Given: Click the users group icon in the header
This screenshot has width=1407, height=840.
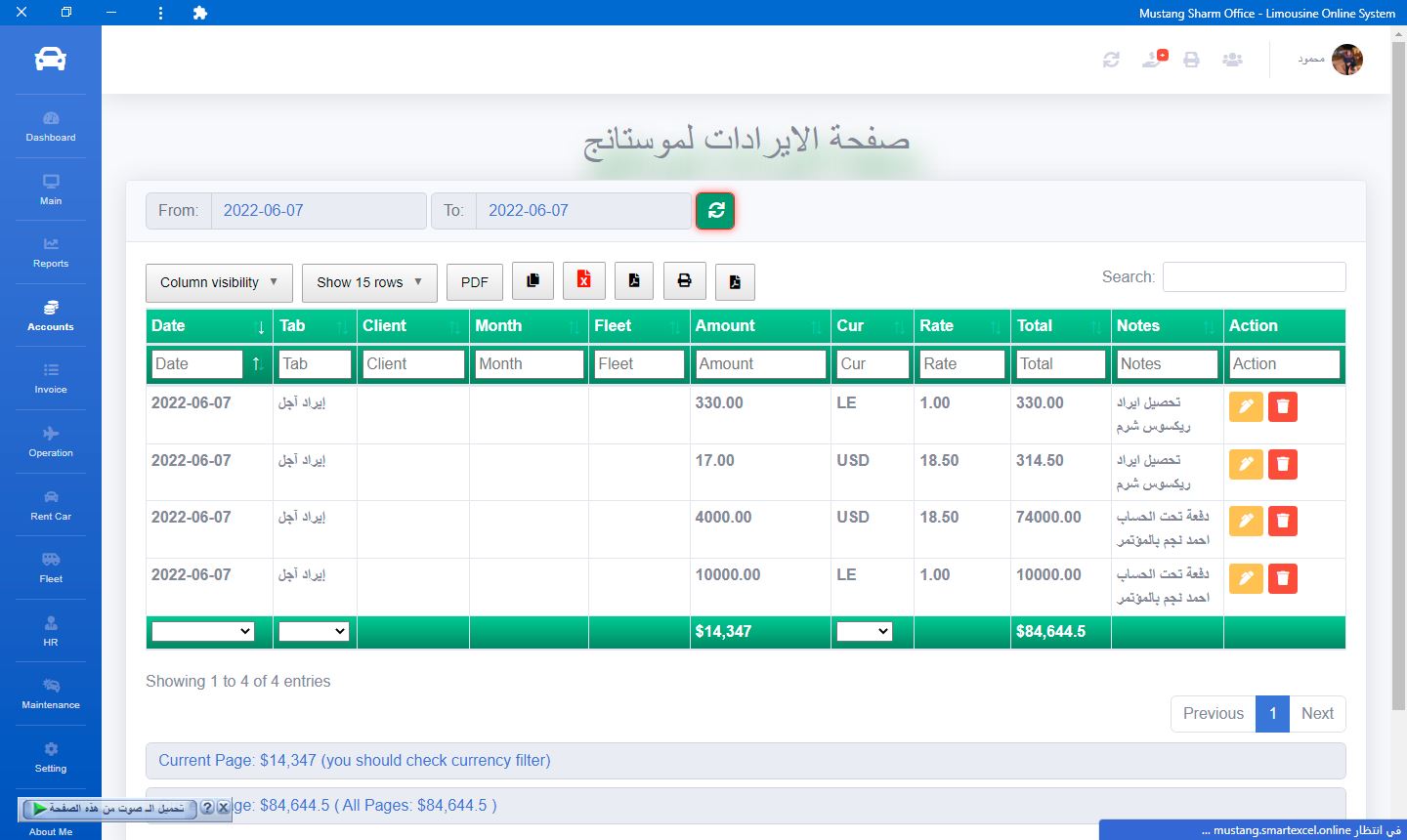Looking at the screenshot, I should click(x=1232, y=60).
